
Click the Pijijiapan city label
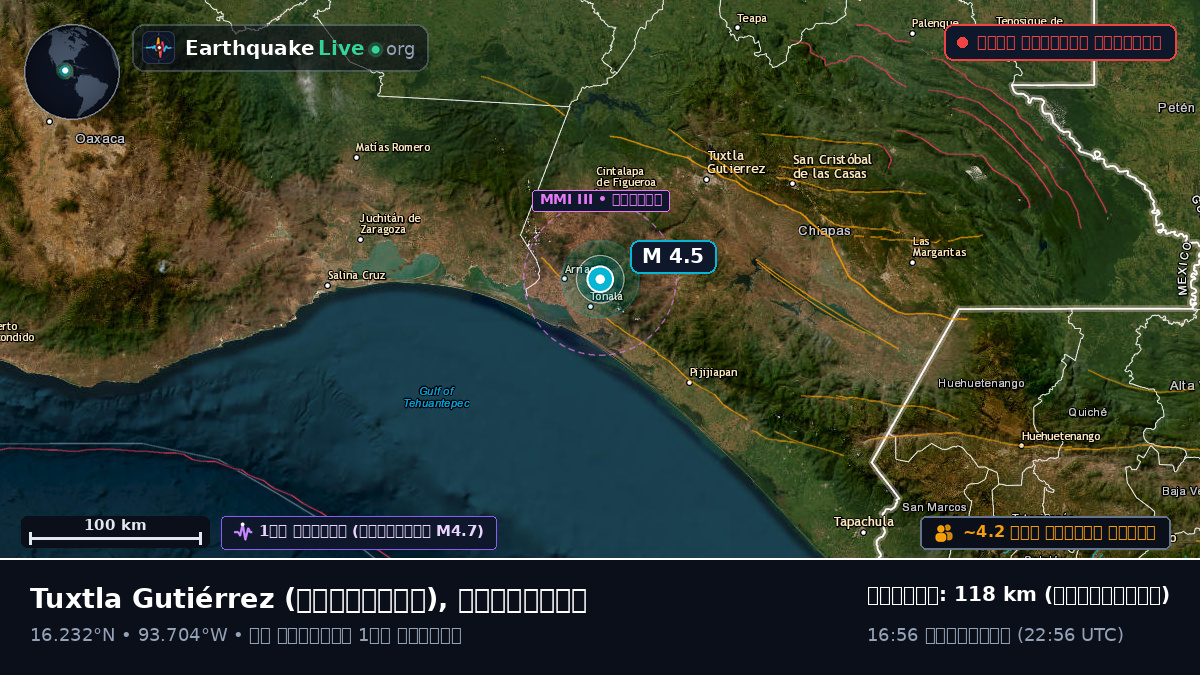713,373
